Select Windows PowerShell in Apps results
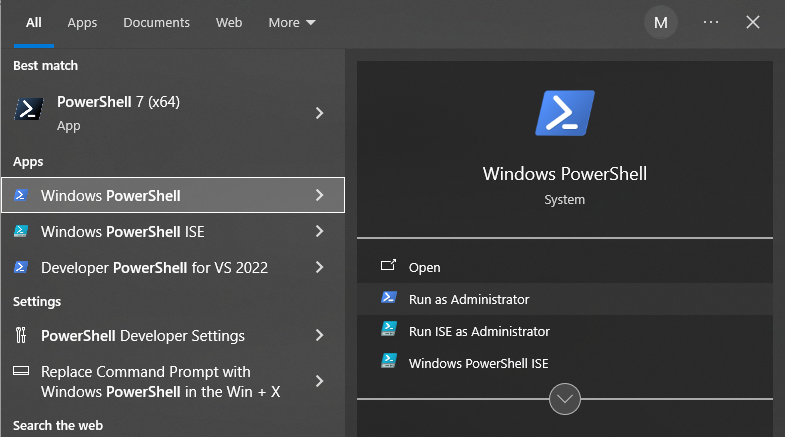 (173, 195)
